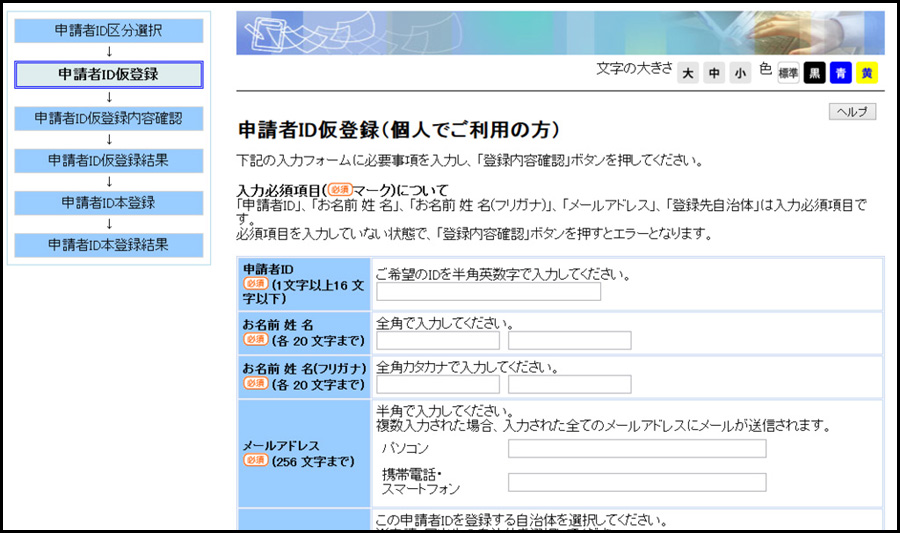Select highlighted step 申請者ID仮登録
This screenshot has width=900, height=533.
coord(108,75)
